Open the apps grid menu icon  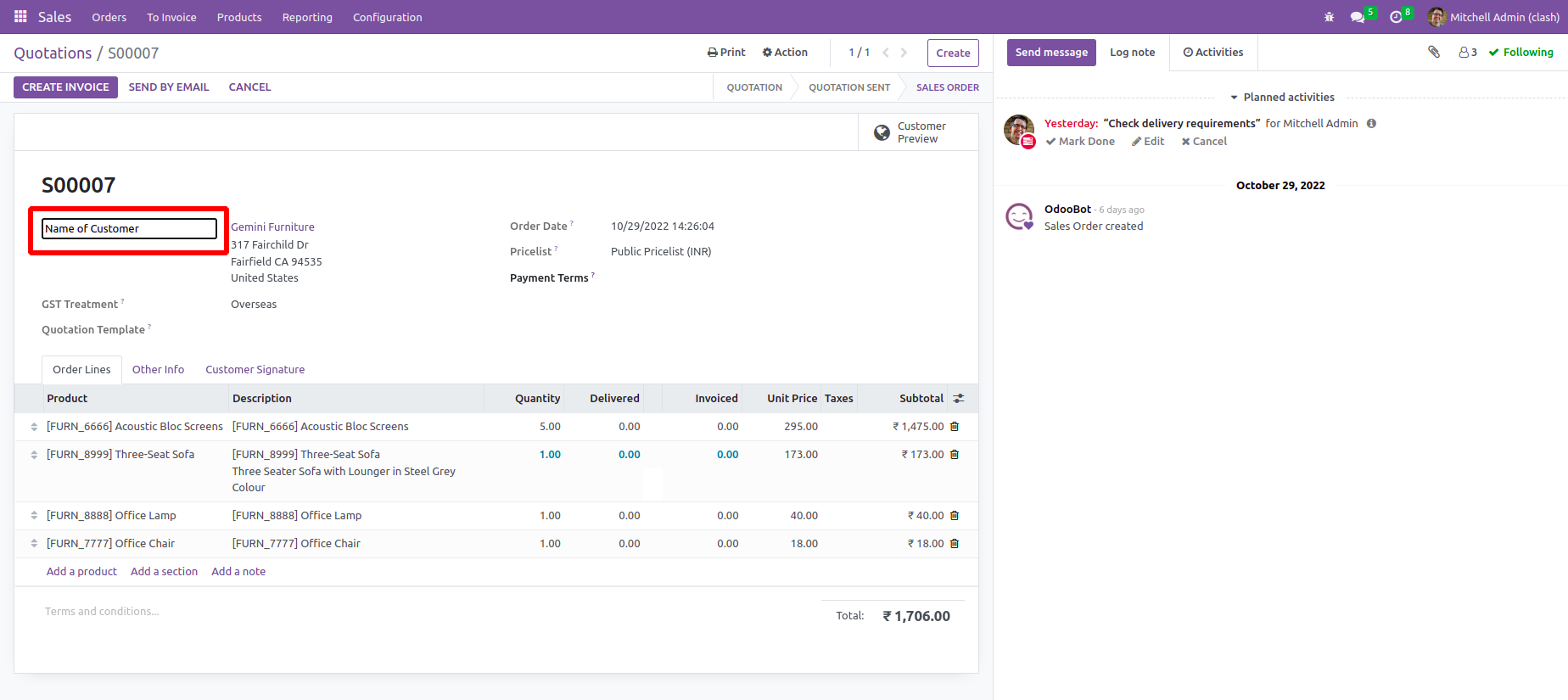click(20, 17)
